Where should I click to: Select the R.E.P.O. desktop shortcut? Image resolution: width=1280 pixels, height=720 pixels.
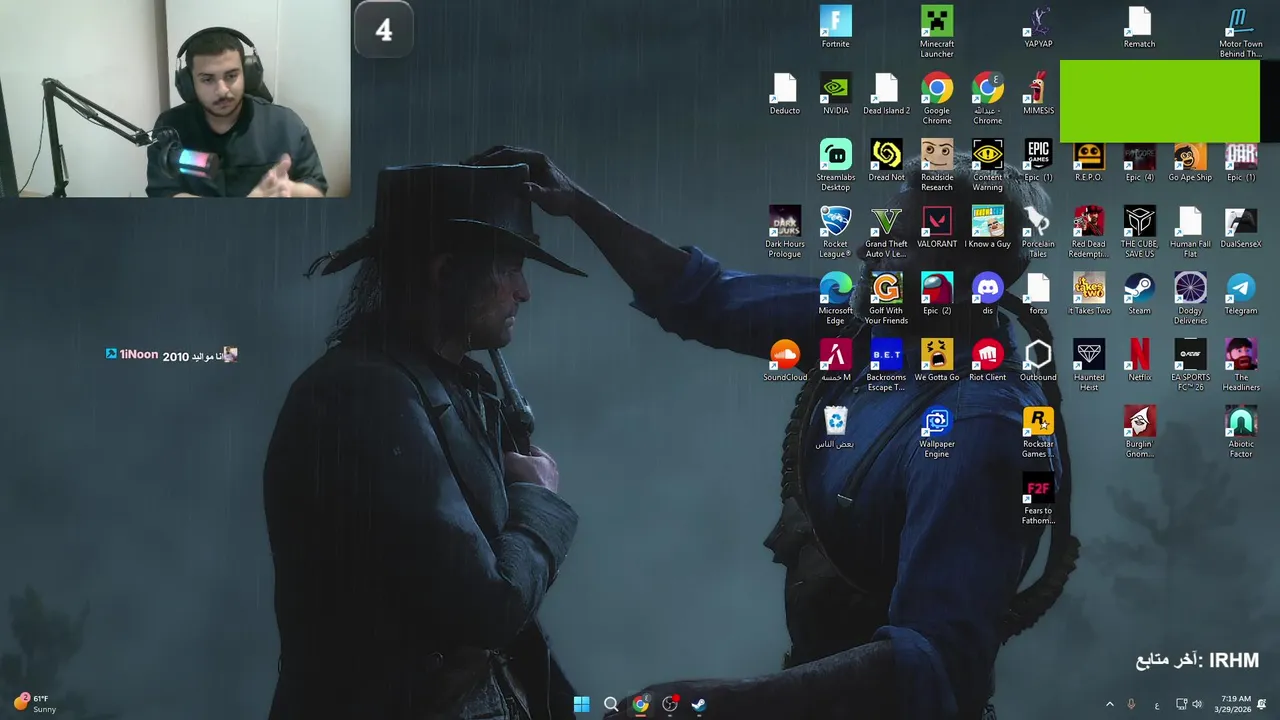click(1088, 161)
